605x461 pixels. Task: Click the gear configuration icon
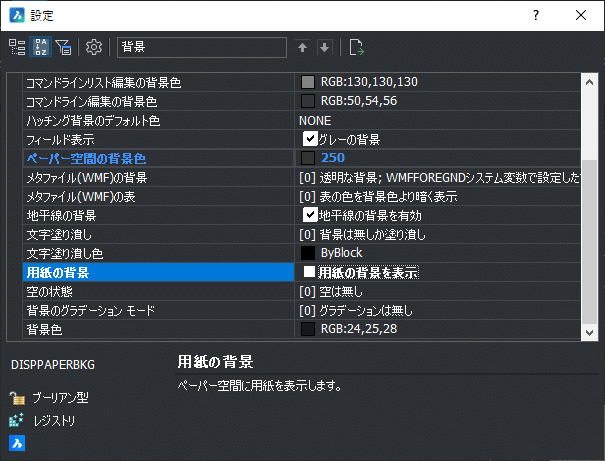click(x=94, y=47)
